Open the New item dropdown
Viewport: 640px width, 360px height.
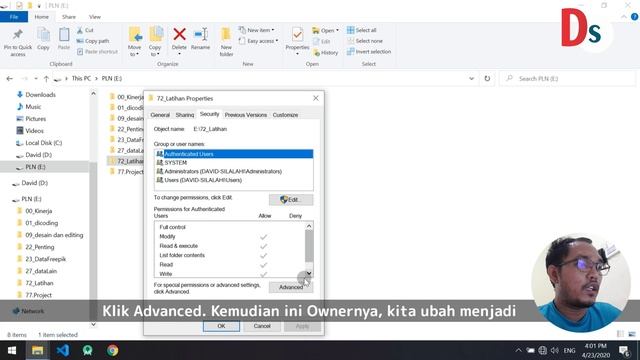point(257,30)
